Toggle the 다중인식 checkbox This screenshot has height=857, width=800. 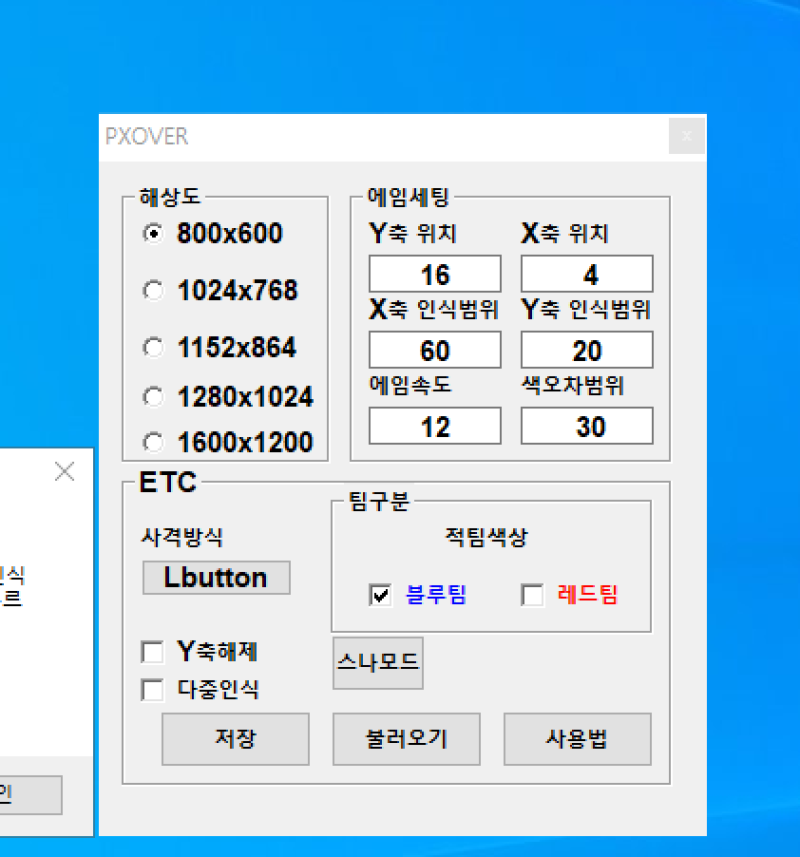pos(153,690)
